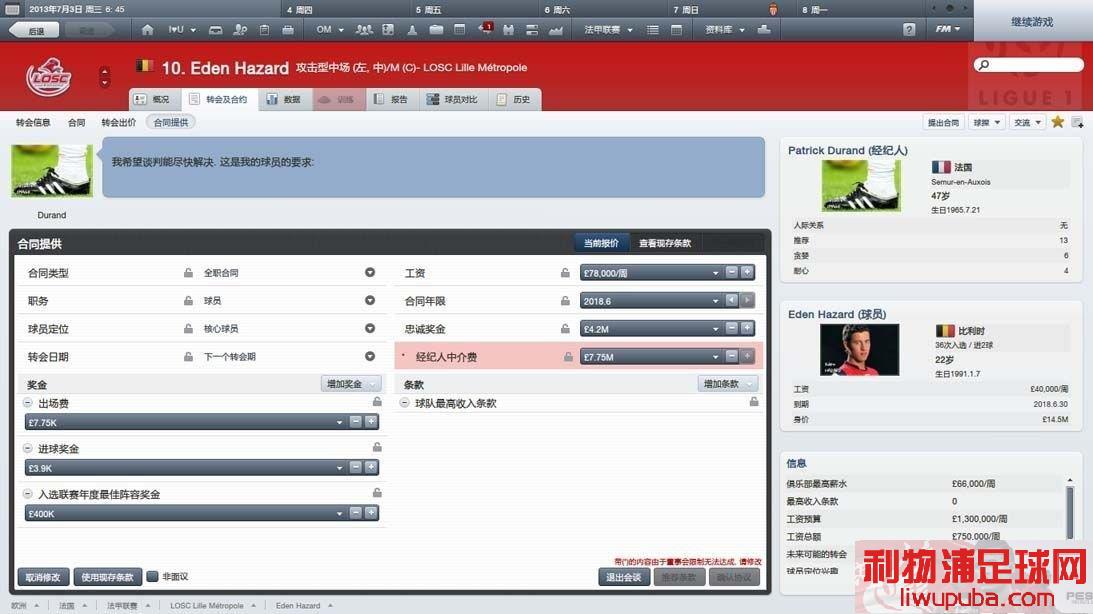Screen dimensions: 1093x614
Task: Open the training cone icon
Action: point(412,30)
